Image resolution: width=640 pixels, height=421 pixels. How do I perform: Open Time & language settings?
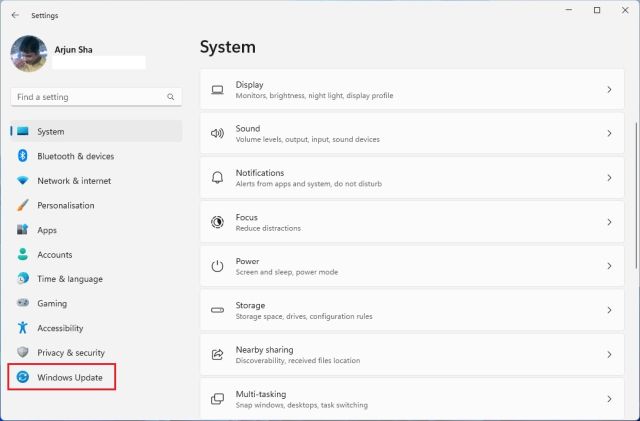click(96, 279)
